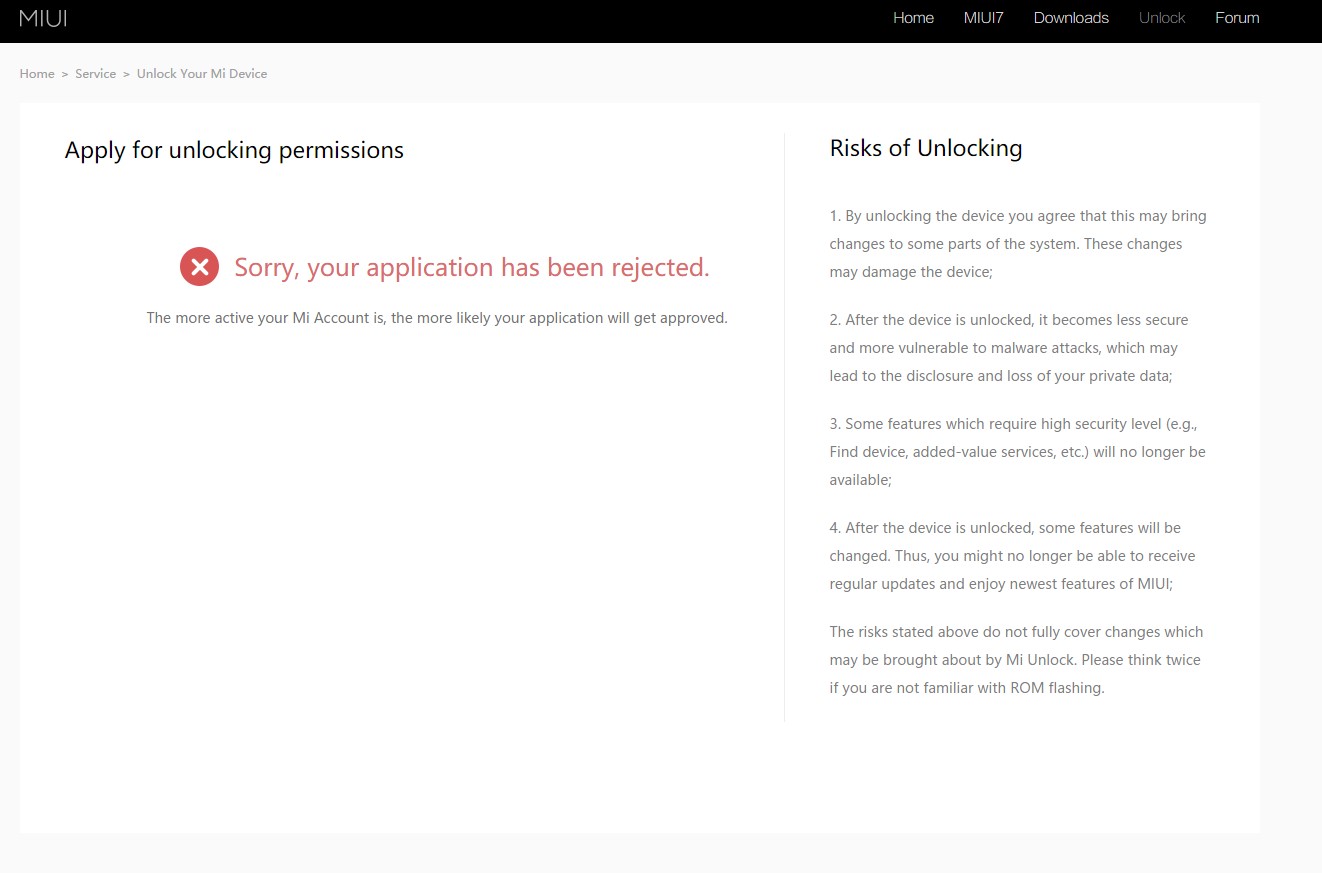Click the 'Unlock Your Mi Device' breadcrumb
The height and width of the screenshot is (873, 1322).
coord(202,74)
